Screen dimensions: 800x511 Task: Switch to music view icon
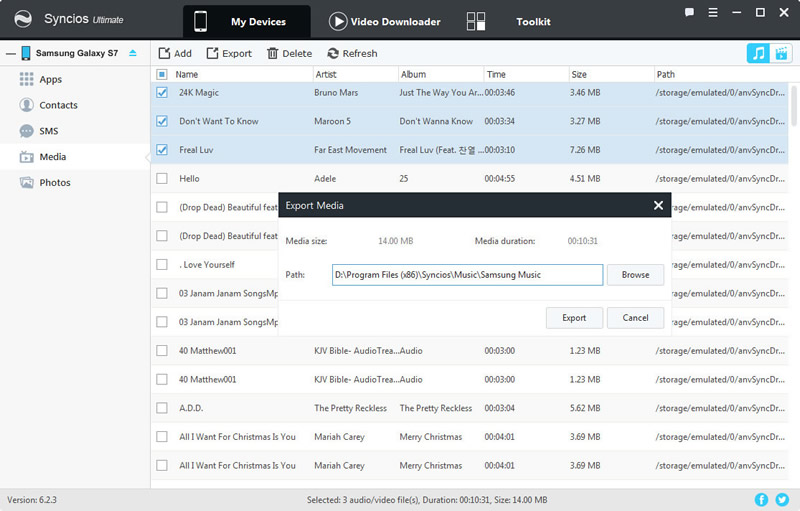click(758, 53)
